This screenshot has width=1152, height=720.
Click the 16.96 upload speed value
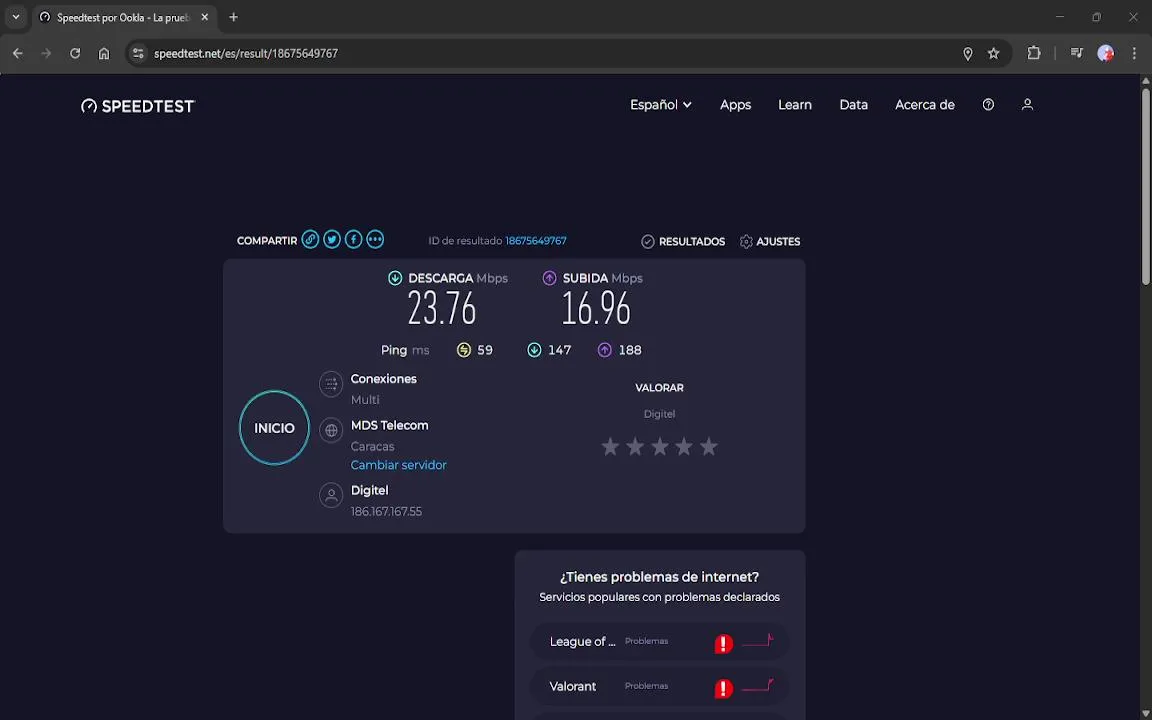pyautogui.click(x=596, y=308)
